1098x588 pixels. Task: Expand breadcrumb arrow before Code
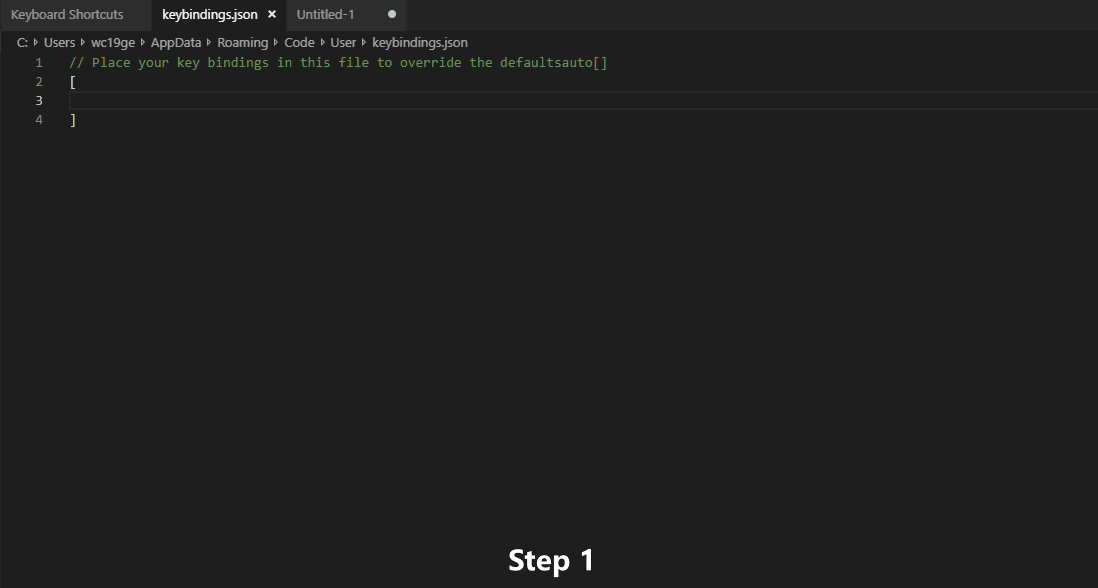[277, 43]
